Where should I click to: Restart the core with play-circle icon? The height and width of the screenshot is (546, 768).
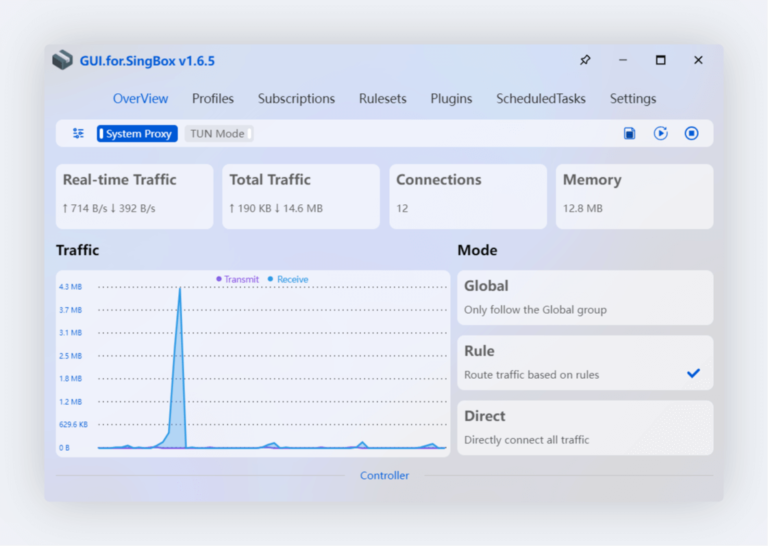click(660, 133)
